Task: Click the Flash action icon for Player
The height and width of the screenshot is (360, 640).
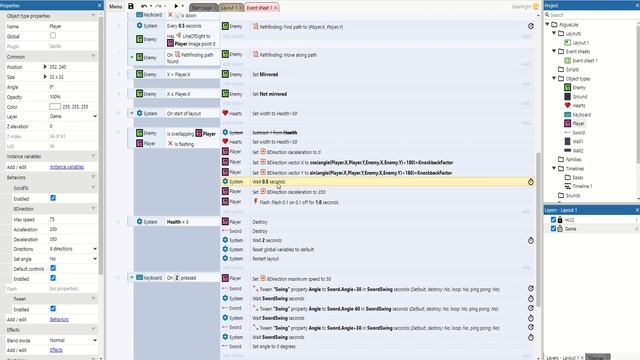Action: tap(256, 202)
